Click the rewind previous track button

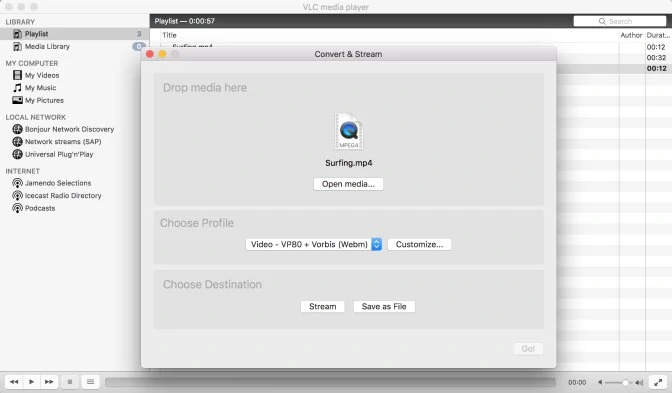point(14,382)
